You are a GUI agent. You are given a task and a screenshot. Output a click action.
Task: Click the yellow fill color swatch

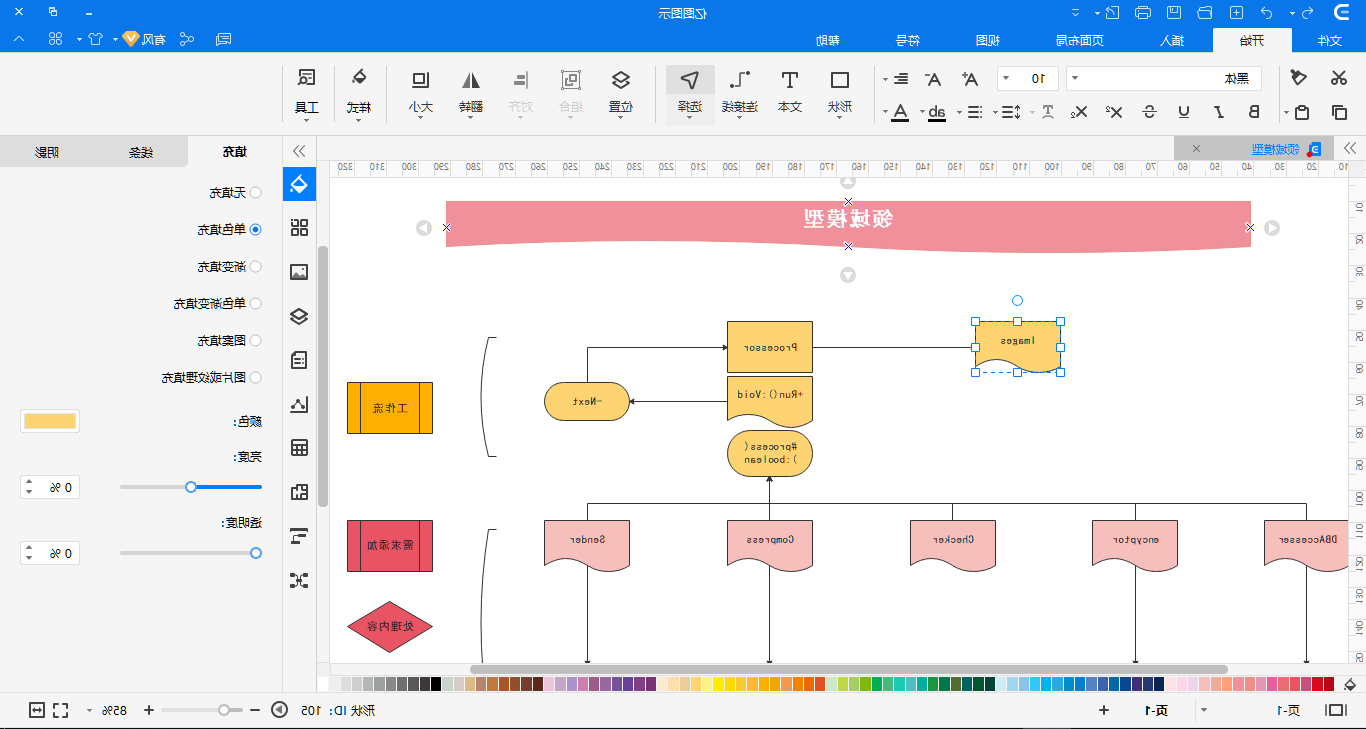pos(50,421)
